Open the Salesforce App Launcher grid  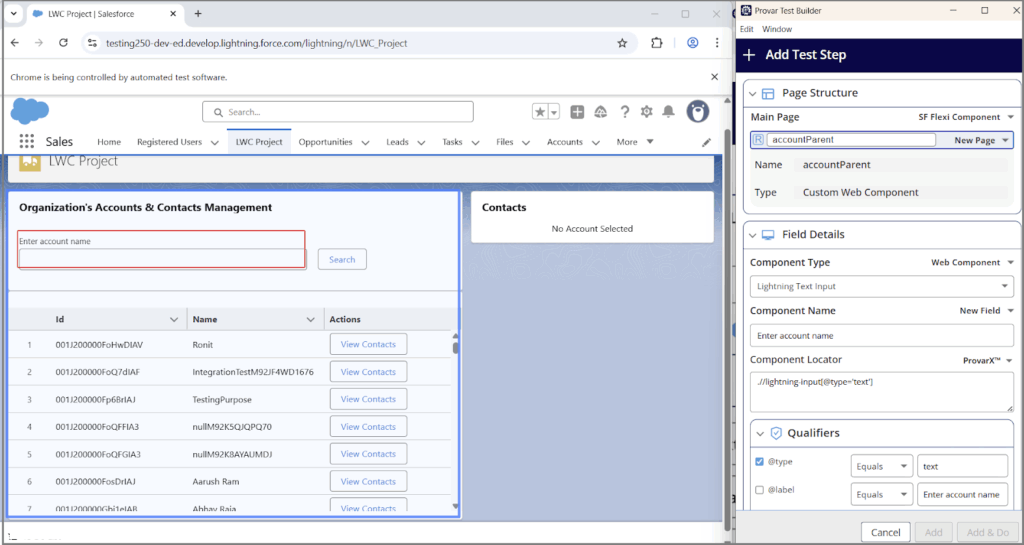(x=26, y=142)
